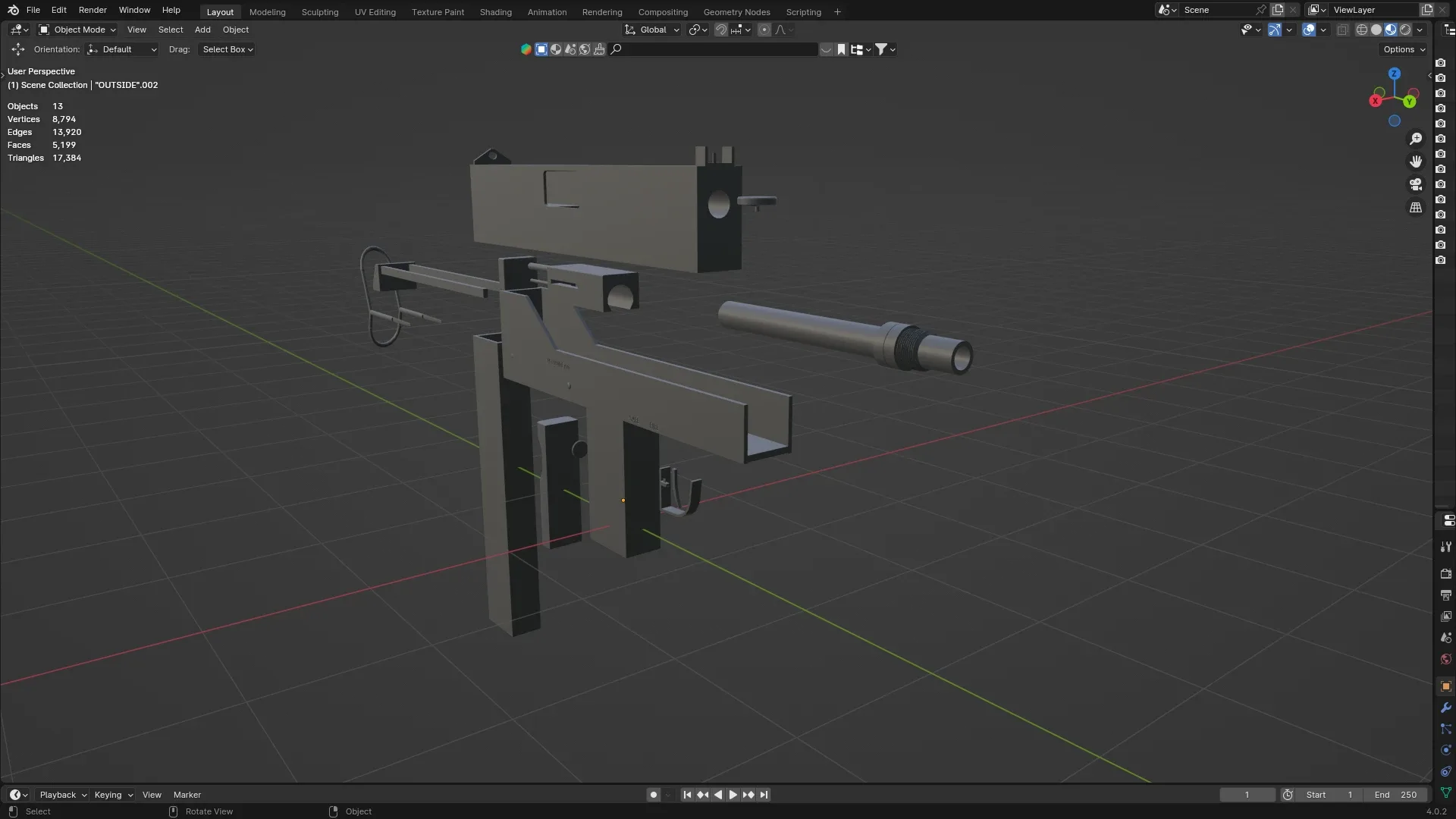Open the Global transform orientation dropdown

[652, 30]
